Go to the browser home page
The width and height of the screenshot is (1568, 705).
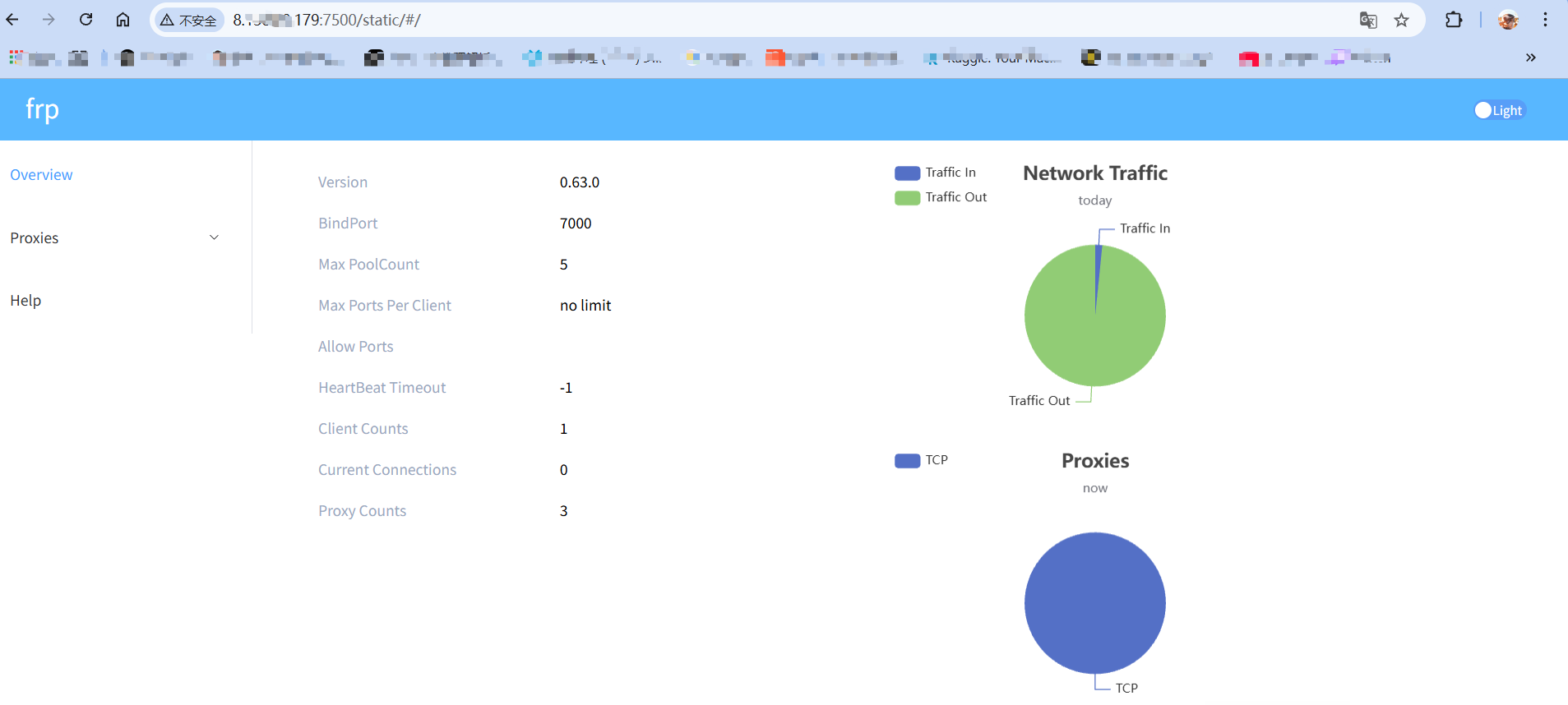tap(123, 20)
